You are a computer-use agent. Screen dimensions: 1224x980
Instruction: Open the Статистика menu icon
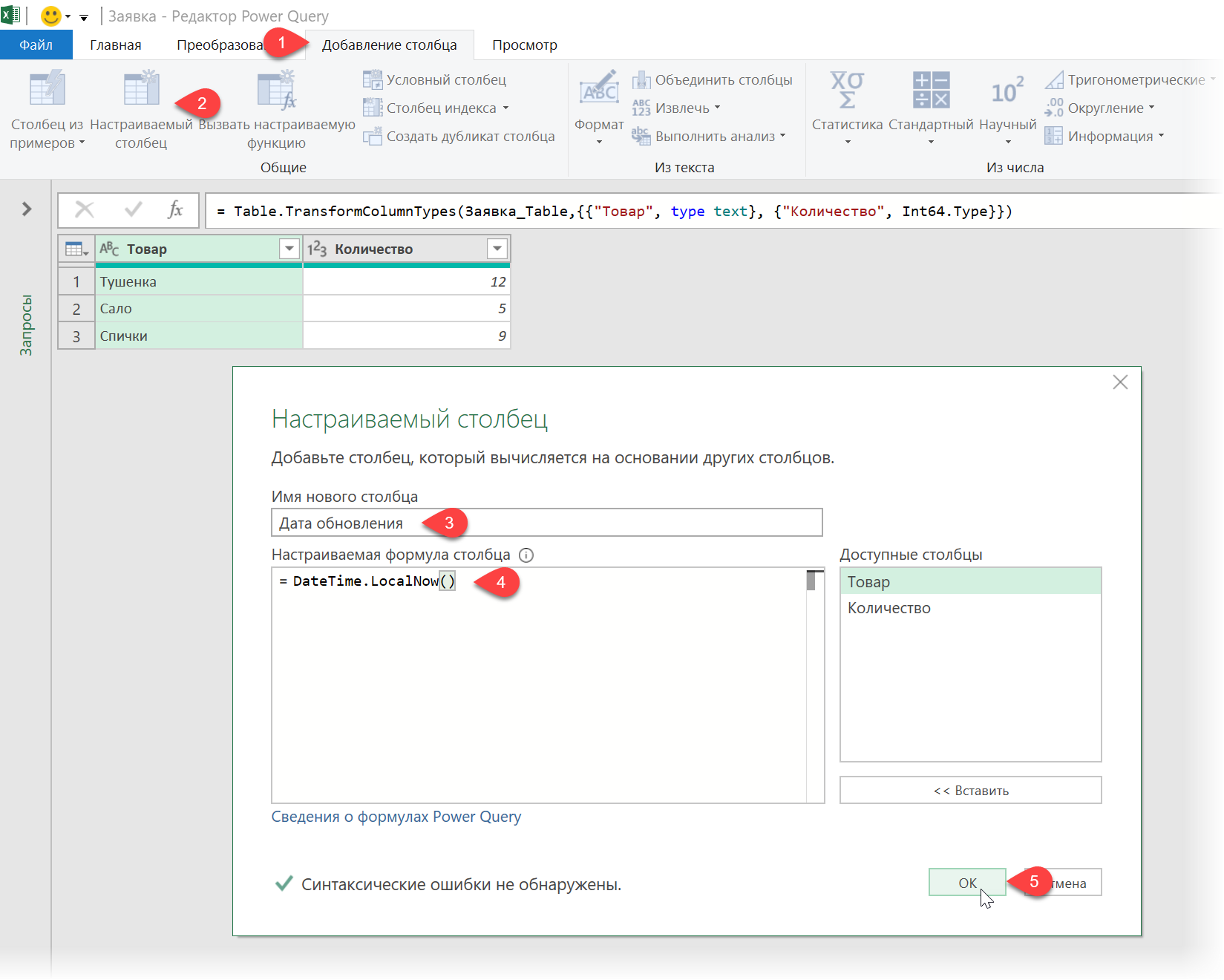[847, 90]
